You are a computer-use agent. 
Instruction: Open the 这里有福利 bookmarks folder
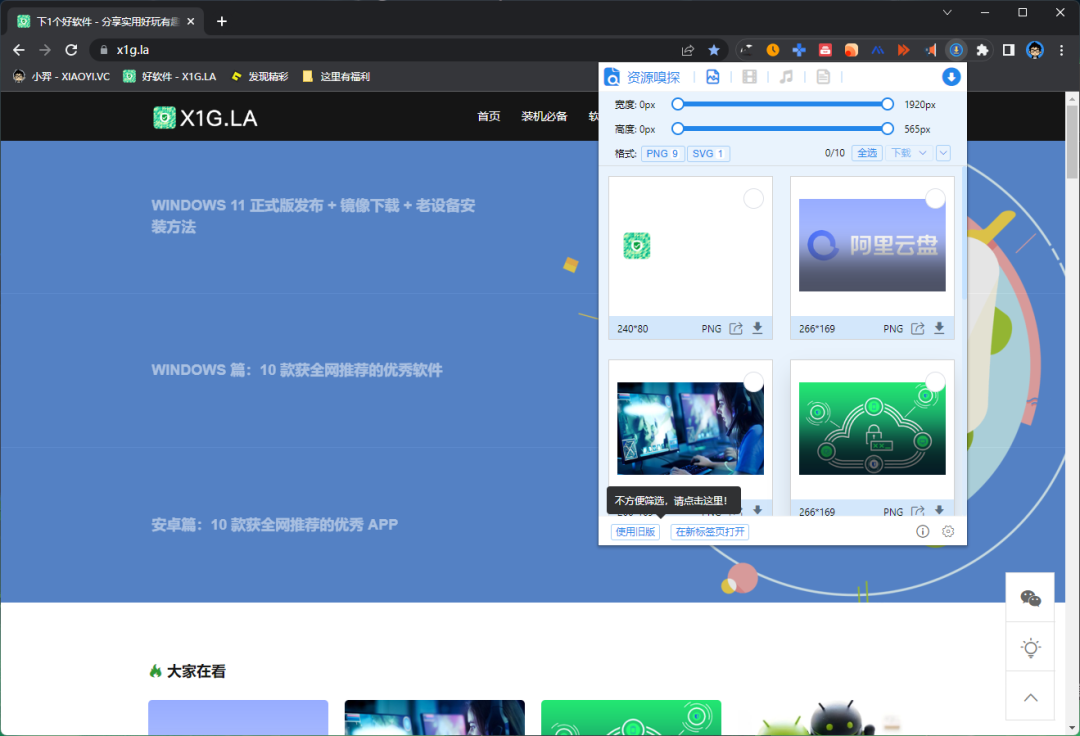(336, 76)
